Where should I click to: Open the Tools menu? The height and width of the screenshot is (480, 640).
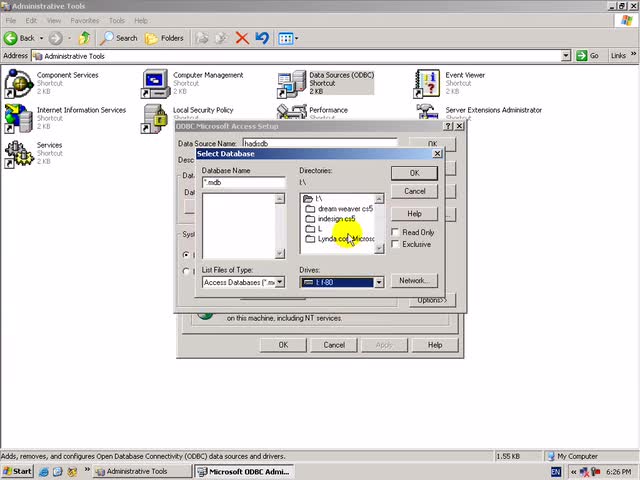point(116,20)
